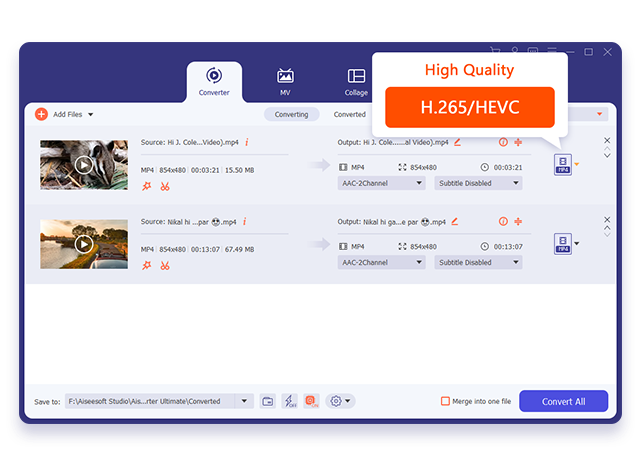Toggle the orange GPU boost icon
The height and width of the screenshot is (466, 640).
tap(311, 401)
